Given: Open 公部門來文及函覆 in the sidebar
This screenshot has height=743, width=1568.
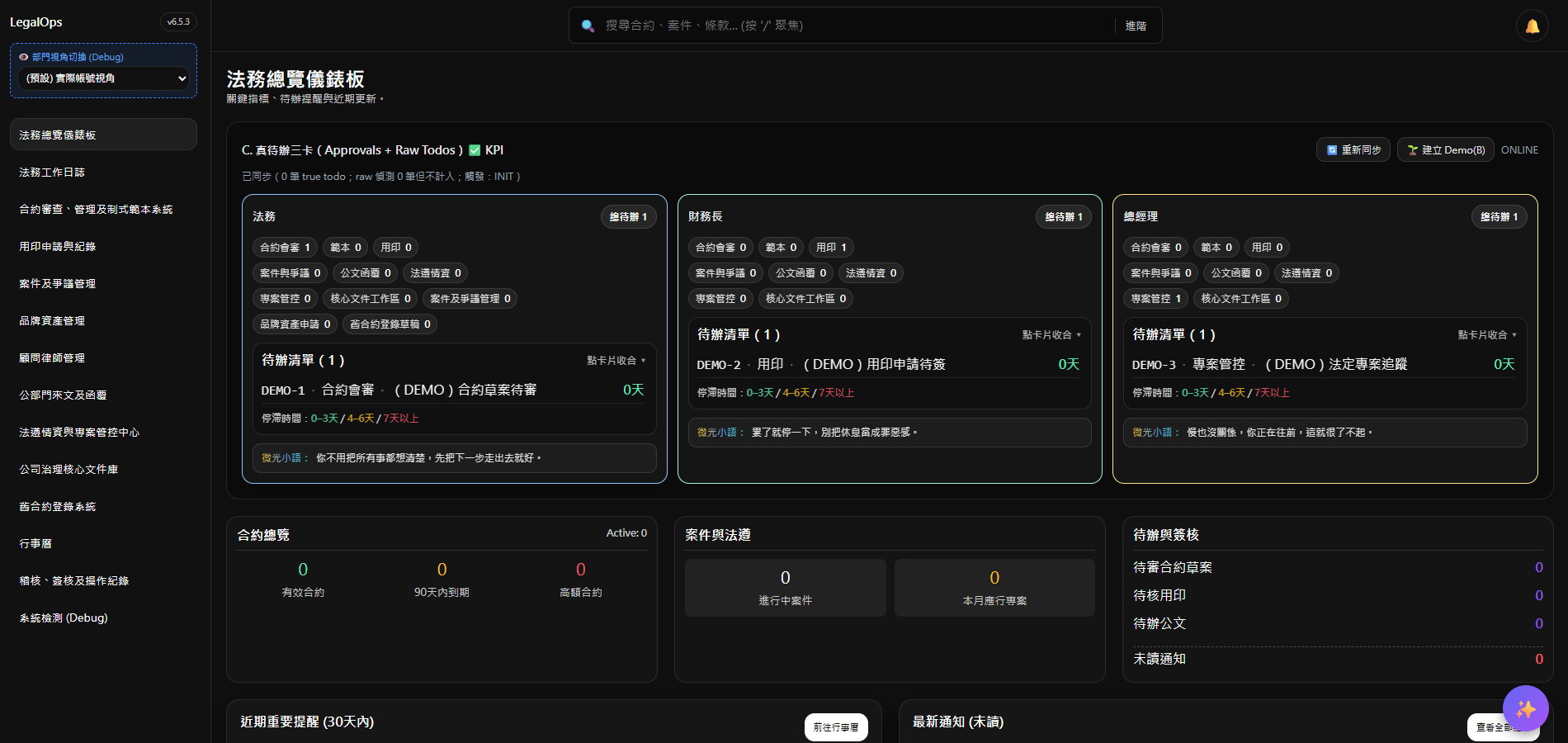Looking at the screenshot, I should (x=103, y=395).
